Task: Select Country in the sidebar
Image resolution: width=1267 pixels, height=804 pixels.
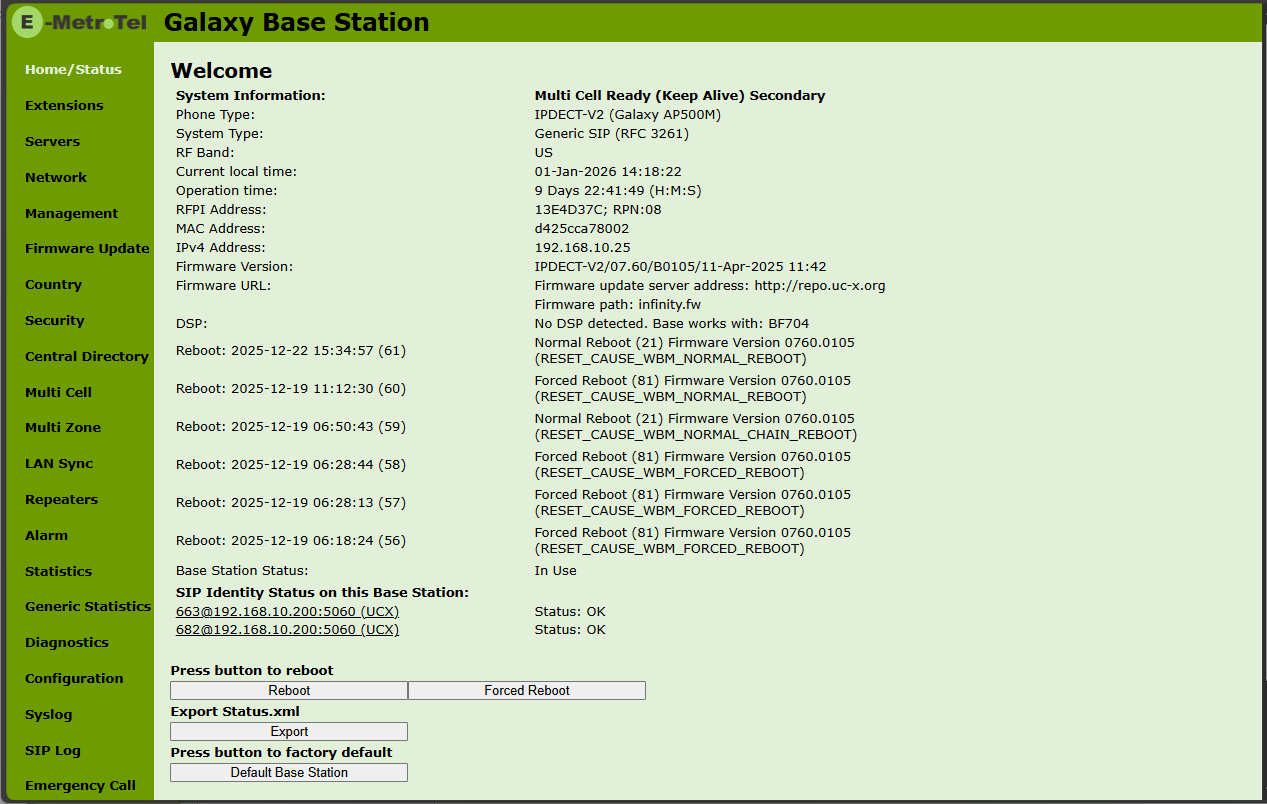Action: 53,285
